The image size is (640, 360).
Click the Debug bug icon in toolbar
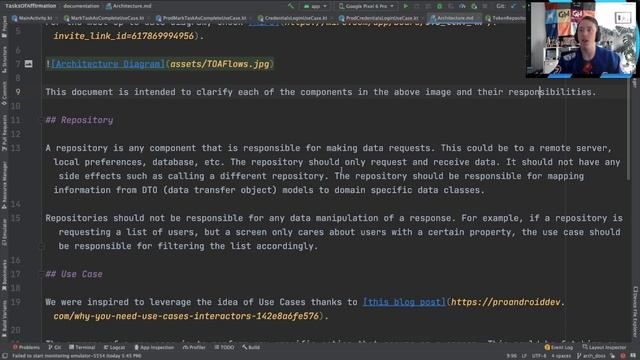pyautogui.click(x=440, y=6)
